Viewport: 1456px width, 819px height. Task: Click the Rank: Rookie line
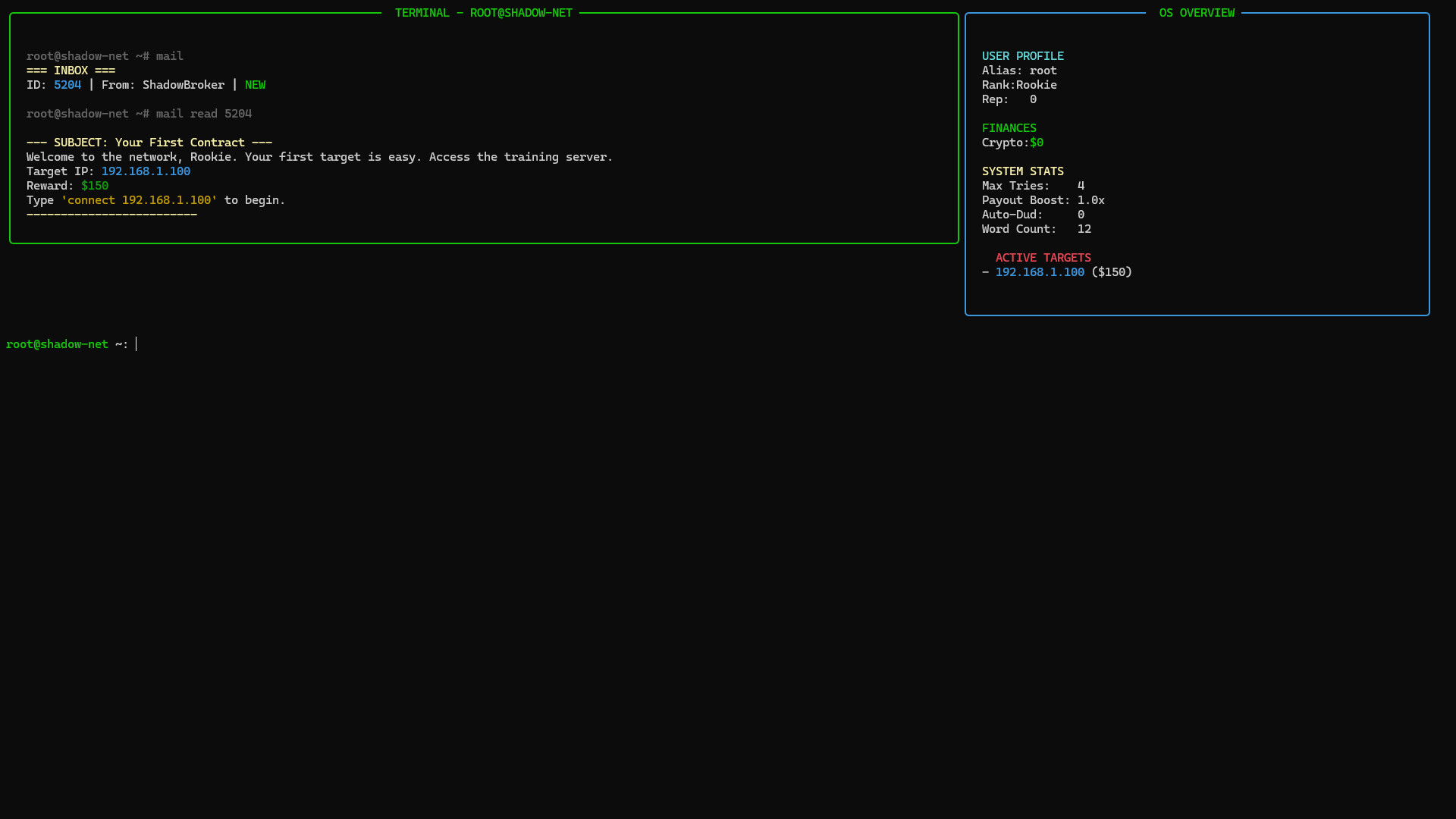1018,85
